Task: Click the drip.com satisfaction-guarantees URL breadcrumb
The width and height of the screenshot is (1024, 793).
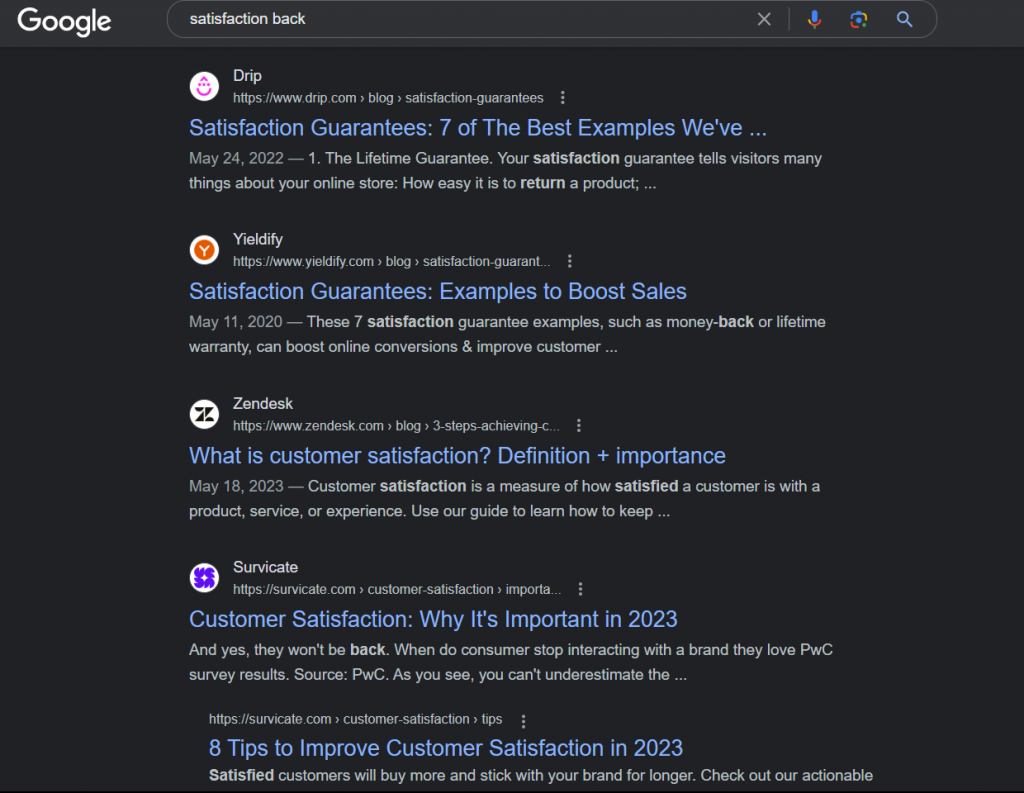Action: [x=388, y=98]
